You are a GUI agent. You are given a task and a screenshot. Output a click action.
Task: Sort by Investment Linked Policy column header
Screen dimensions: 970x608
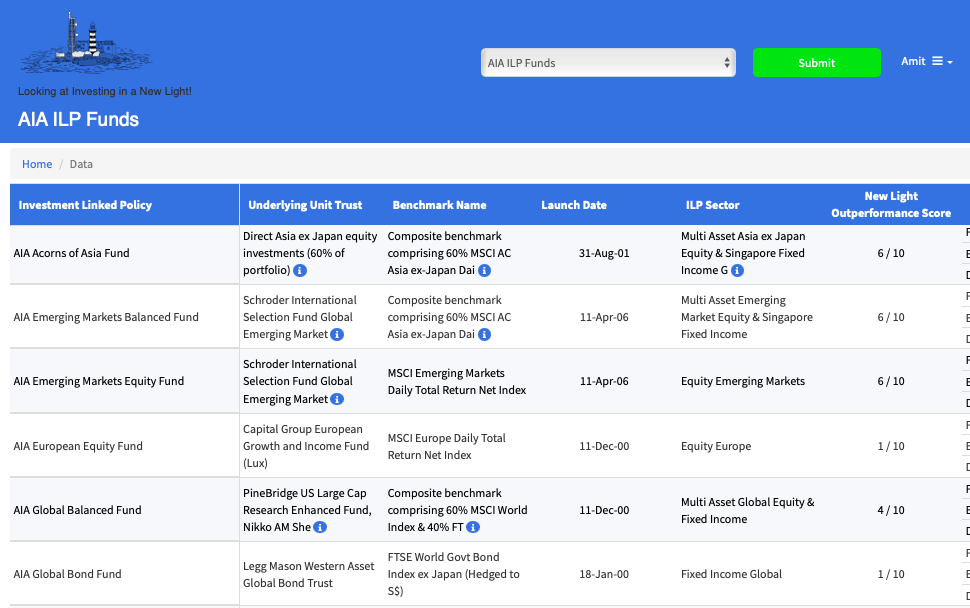[85, 205]
